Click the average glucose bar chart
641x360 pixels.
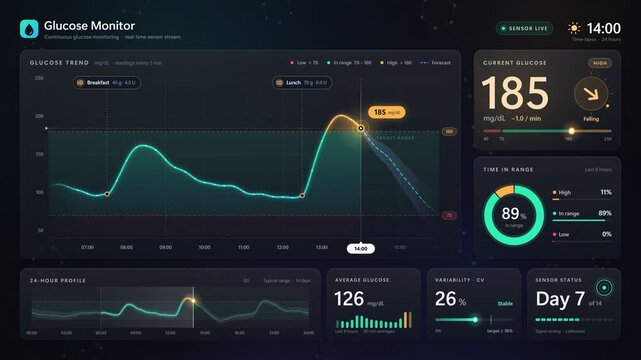pyautogui.click(x=374, y=320)
